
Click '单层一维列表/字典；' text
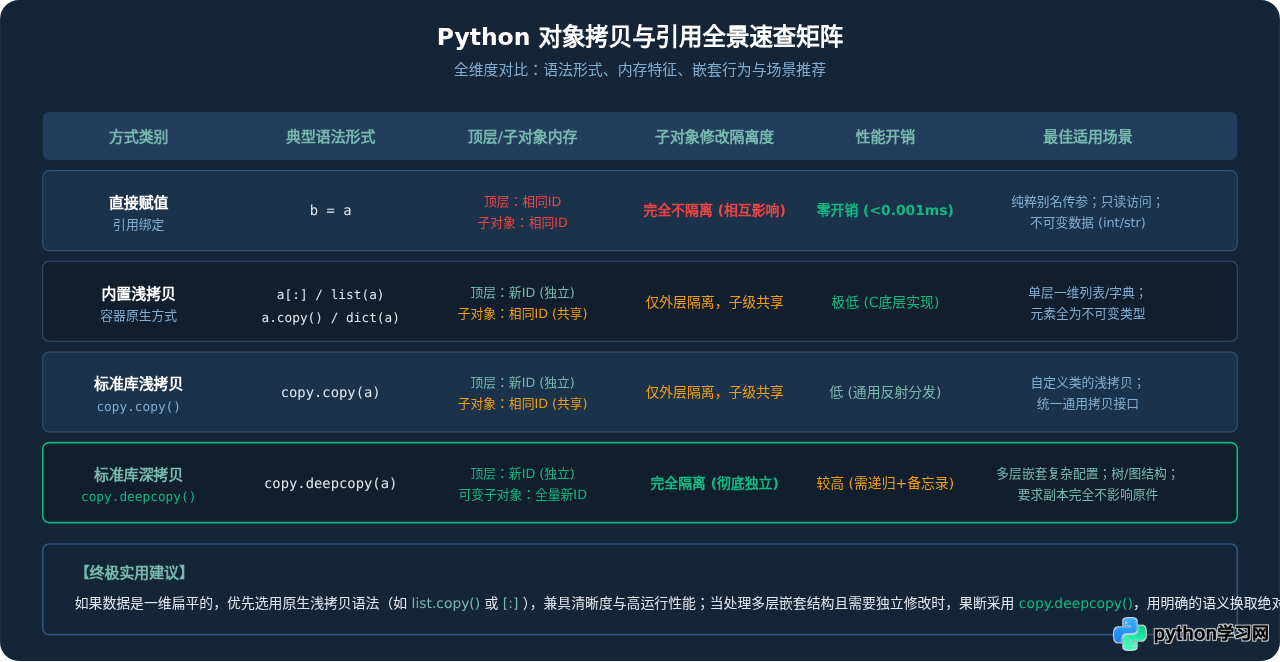point(1088,293)
